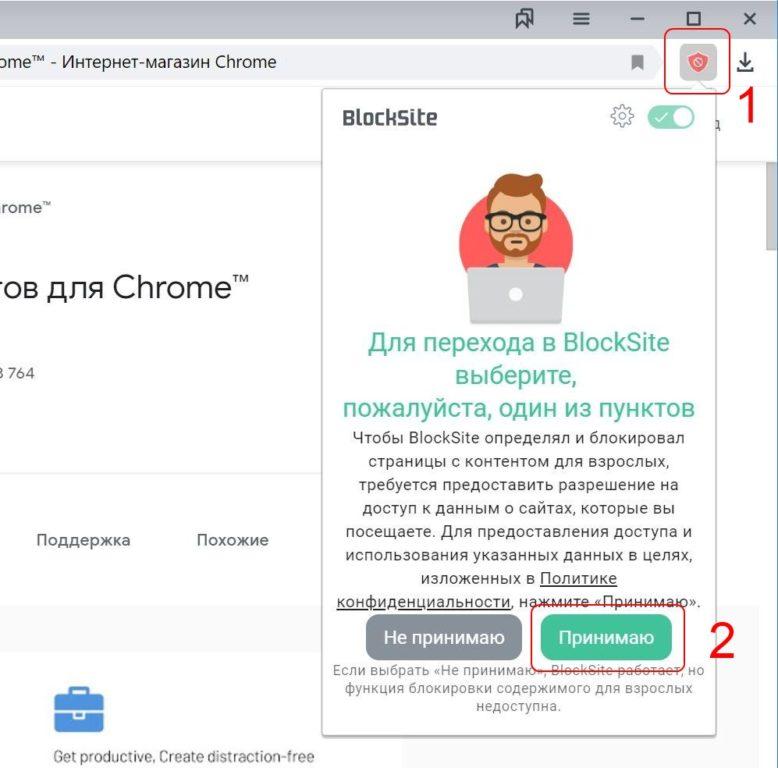Bookmark this page with the address bar icon
The width and height of the screenshot is (778, 768).
tap(638, 63)
